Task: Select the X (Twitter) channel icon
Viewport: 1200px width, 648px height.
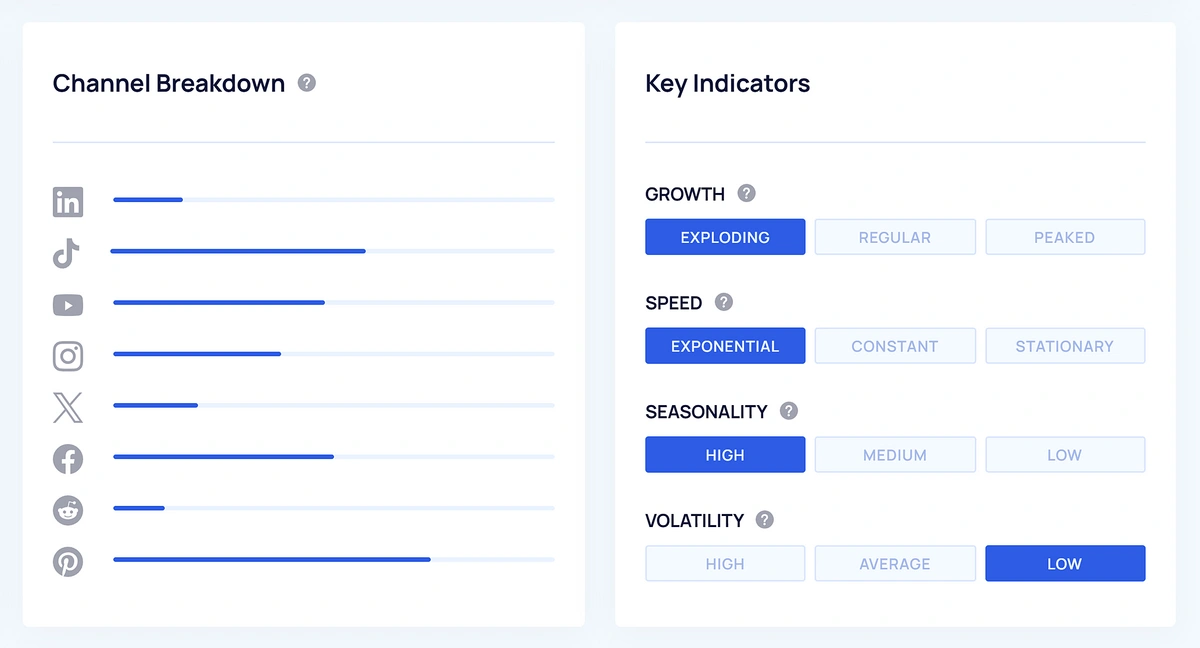Action: pyautogui.click(x=68, y=408)
